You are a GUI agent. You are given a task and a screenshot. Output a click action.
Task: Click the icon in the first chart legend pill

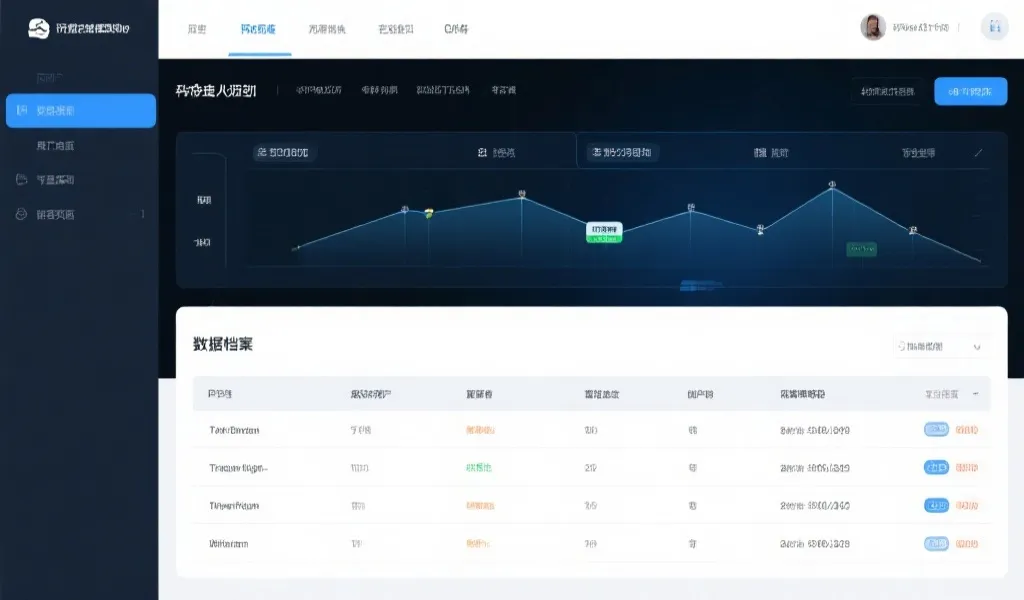tap(262, 153)
